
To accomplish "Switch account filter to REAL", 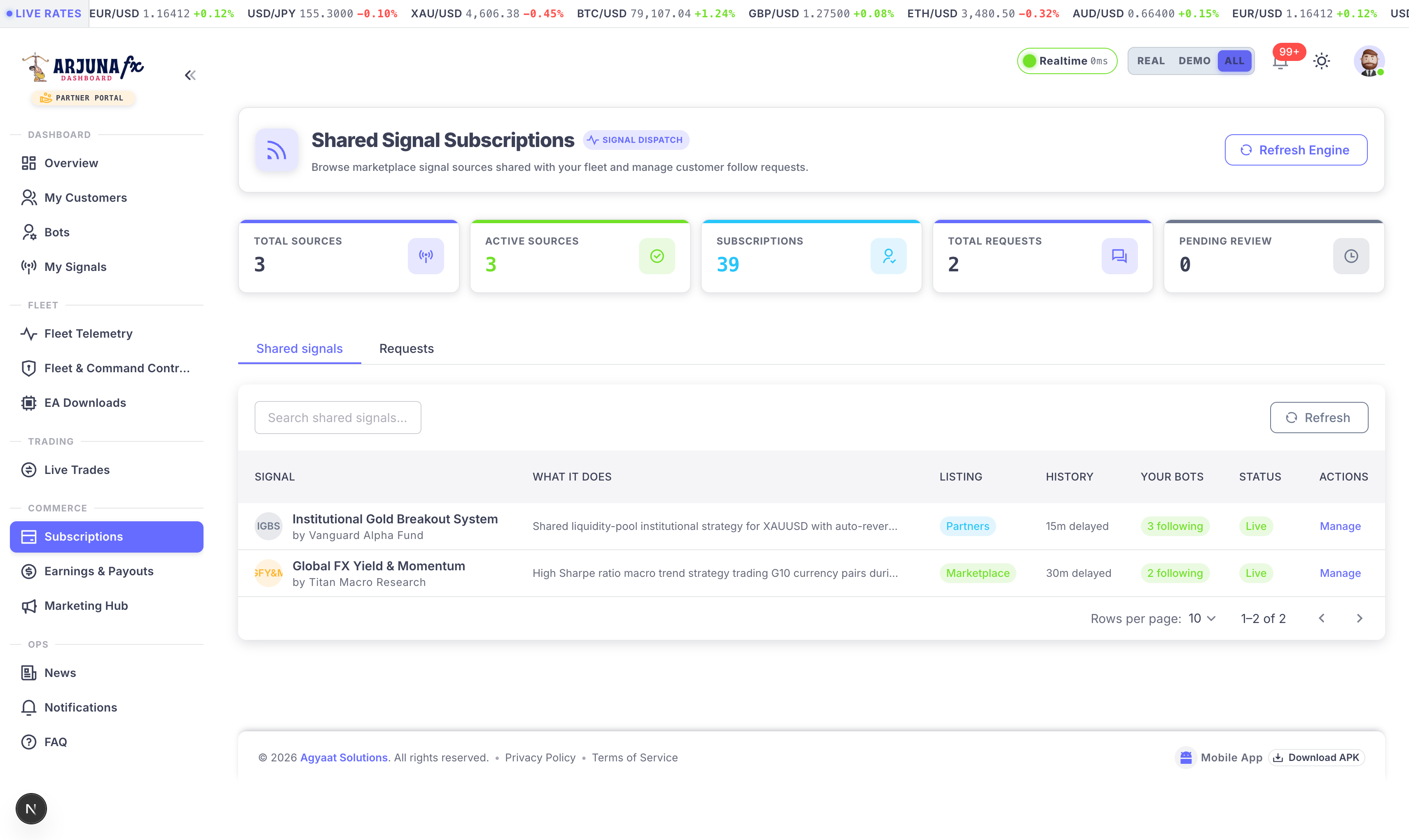I will (x=1151, y=61).
